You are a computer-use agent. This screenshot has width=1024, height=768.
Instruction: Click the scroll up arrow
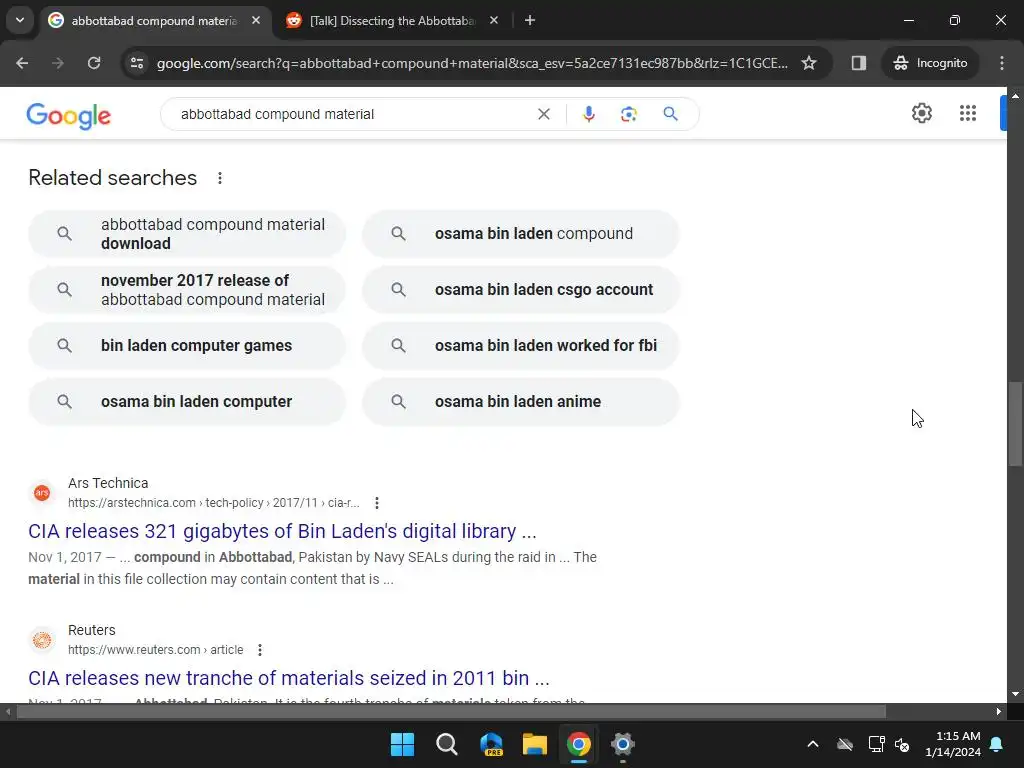1015,95
